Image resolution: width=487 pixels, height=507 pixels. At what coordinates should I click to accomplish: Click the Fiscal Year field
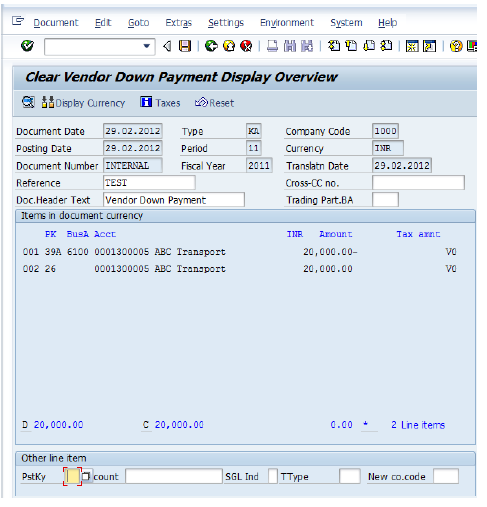tap(259, 165)
